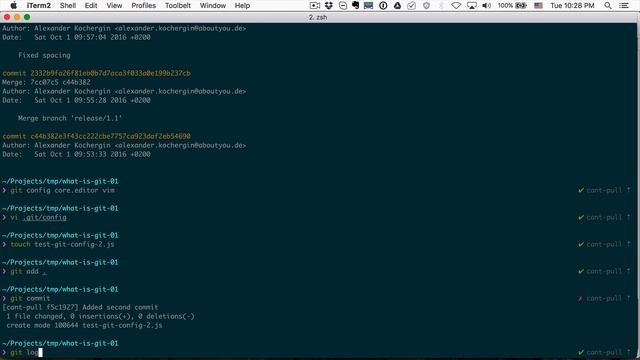Click the cant-pull branch status beside 'git commit'
This screenshot has width=640, height=360.
[x=604, y=298]
